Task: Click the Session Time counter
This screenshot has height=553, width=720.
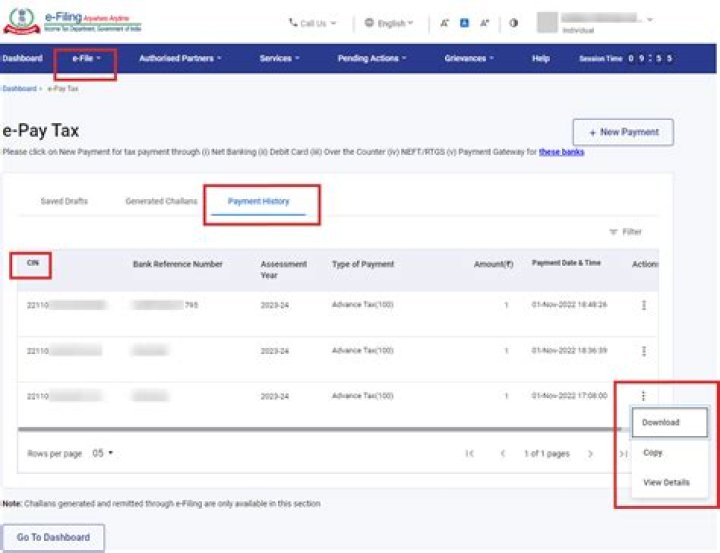Action: [x=625, y=58]
